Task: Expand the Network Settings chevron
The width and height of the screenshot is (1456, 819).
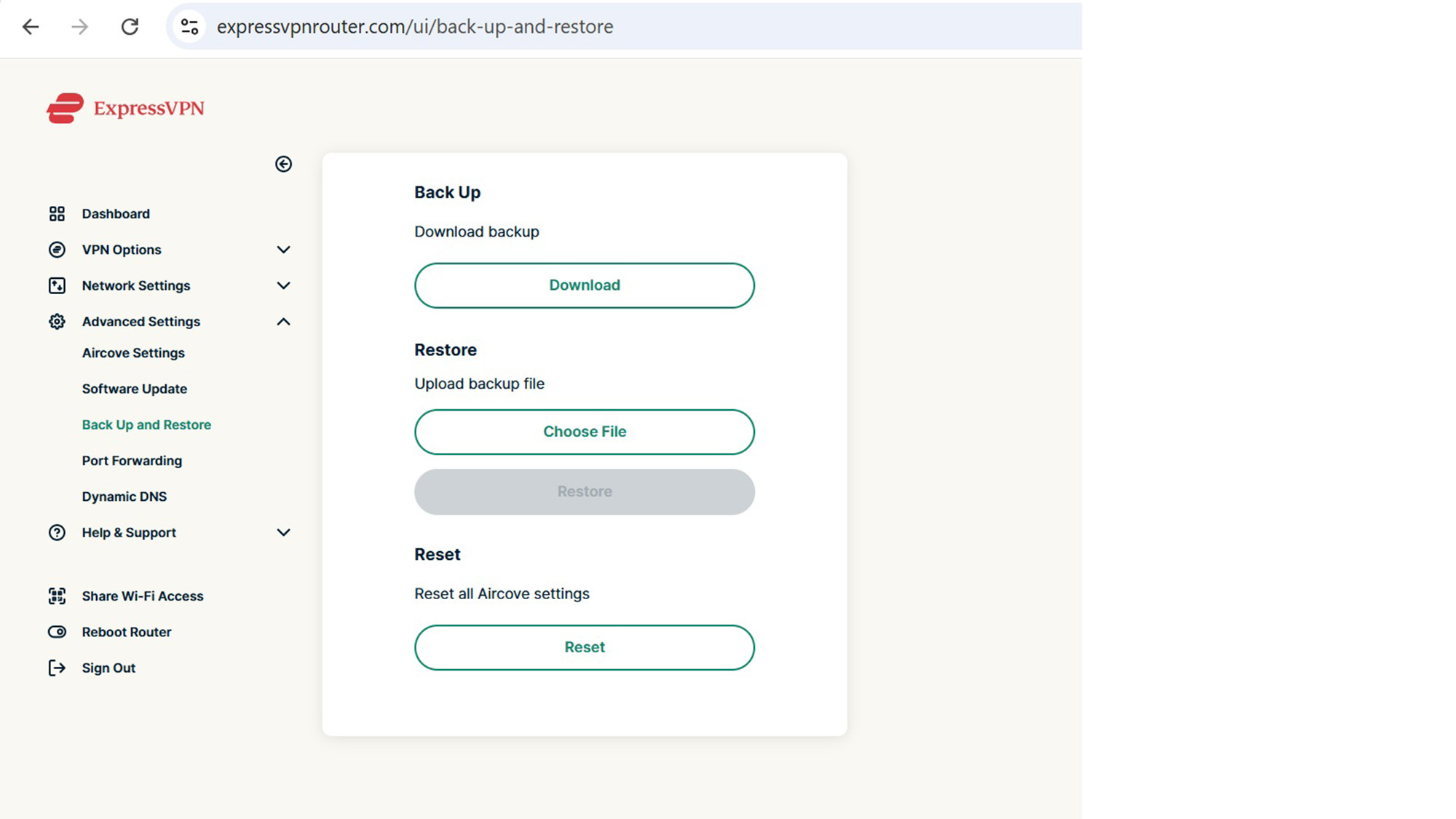Action: (x=283, y=285)
